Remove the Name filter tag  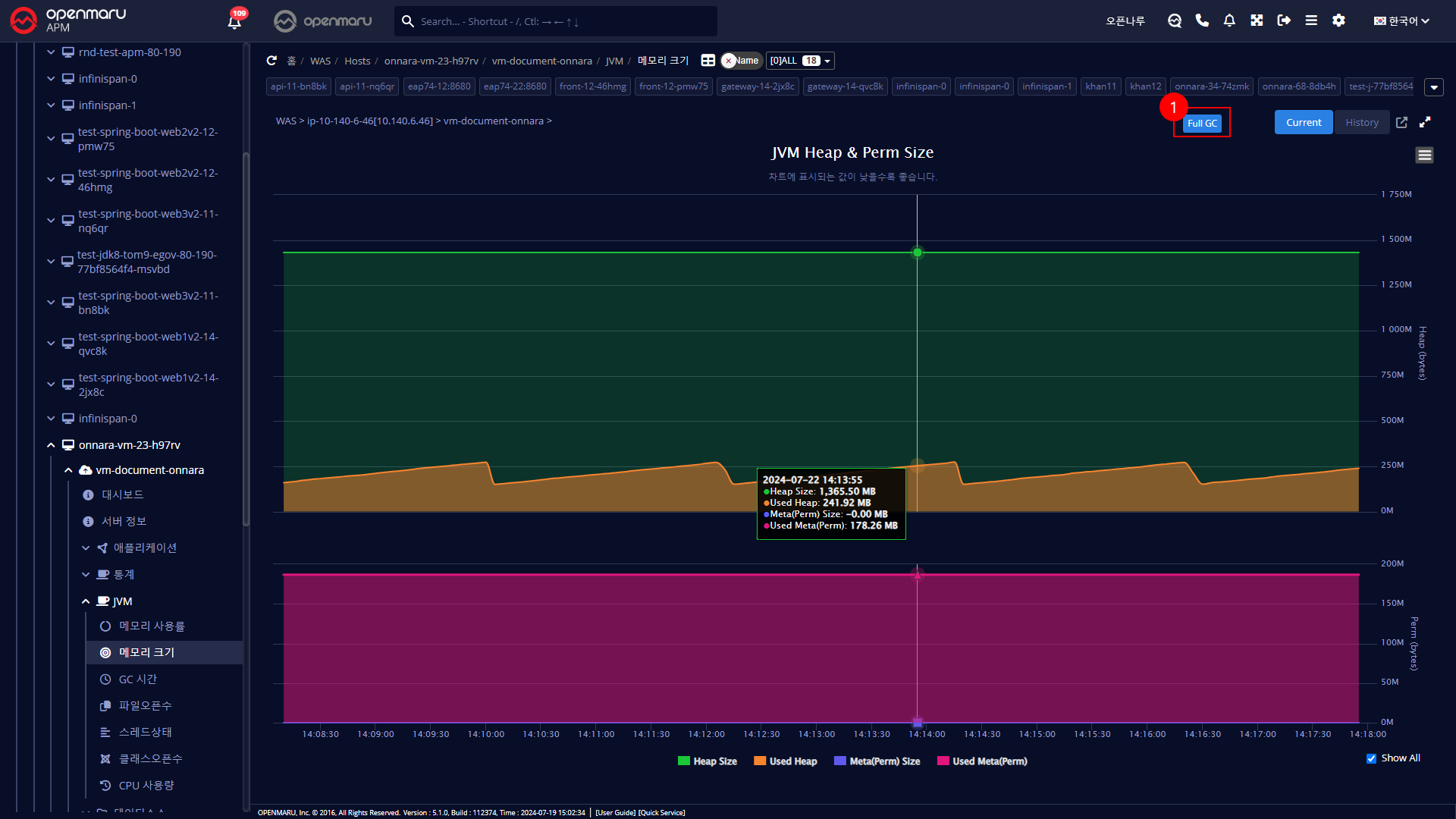point(729,61)
